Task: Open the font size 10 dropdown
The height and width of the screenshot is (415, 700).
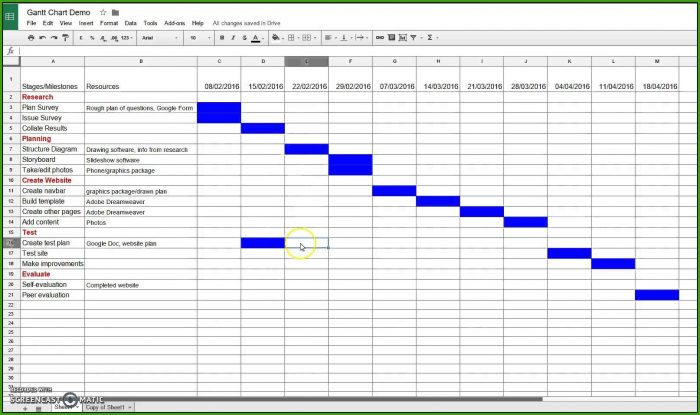Action: click(x=200, y=38)
